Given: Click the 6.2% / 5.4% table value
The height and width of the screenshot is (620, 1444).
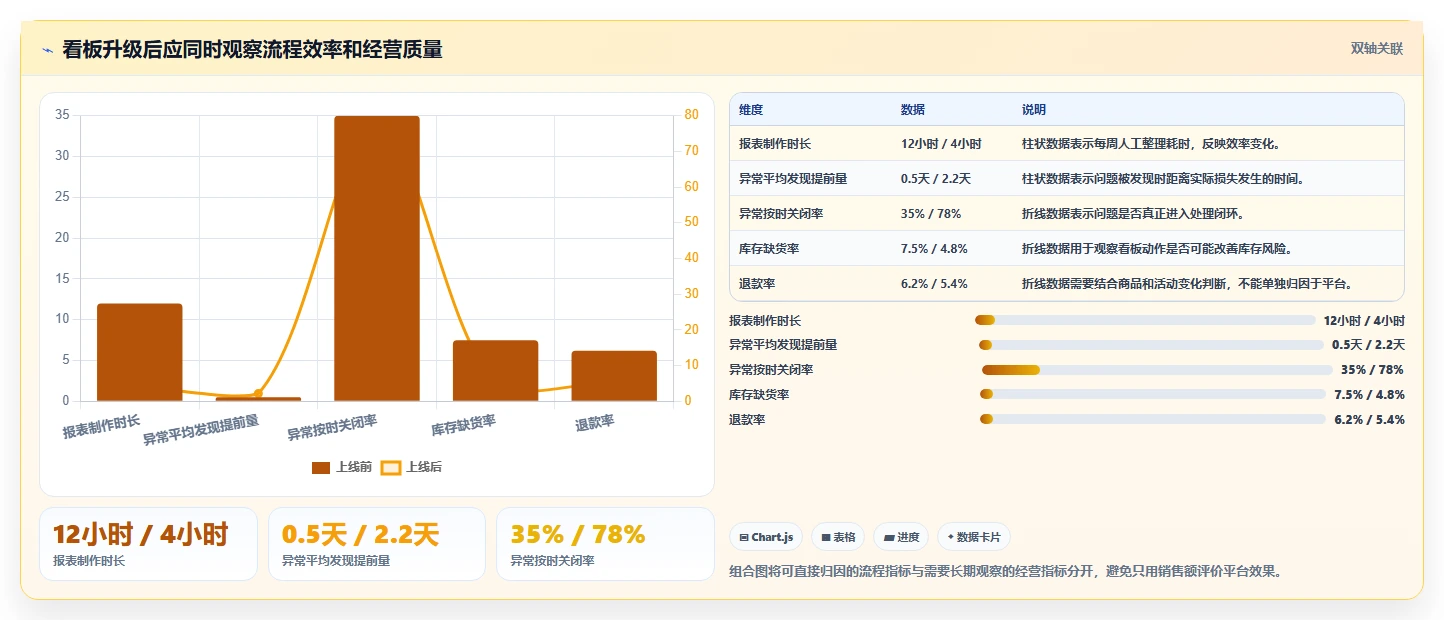Looking at the screenshot, I should tap(934, 284).
